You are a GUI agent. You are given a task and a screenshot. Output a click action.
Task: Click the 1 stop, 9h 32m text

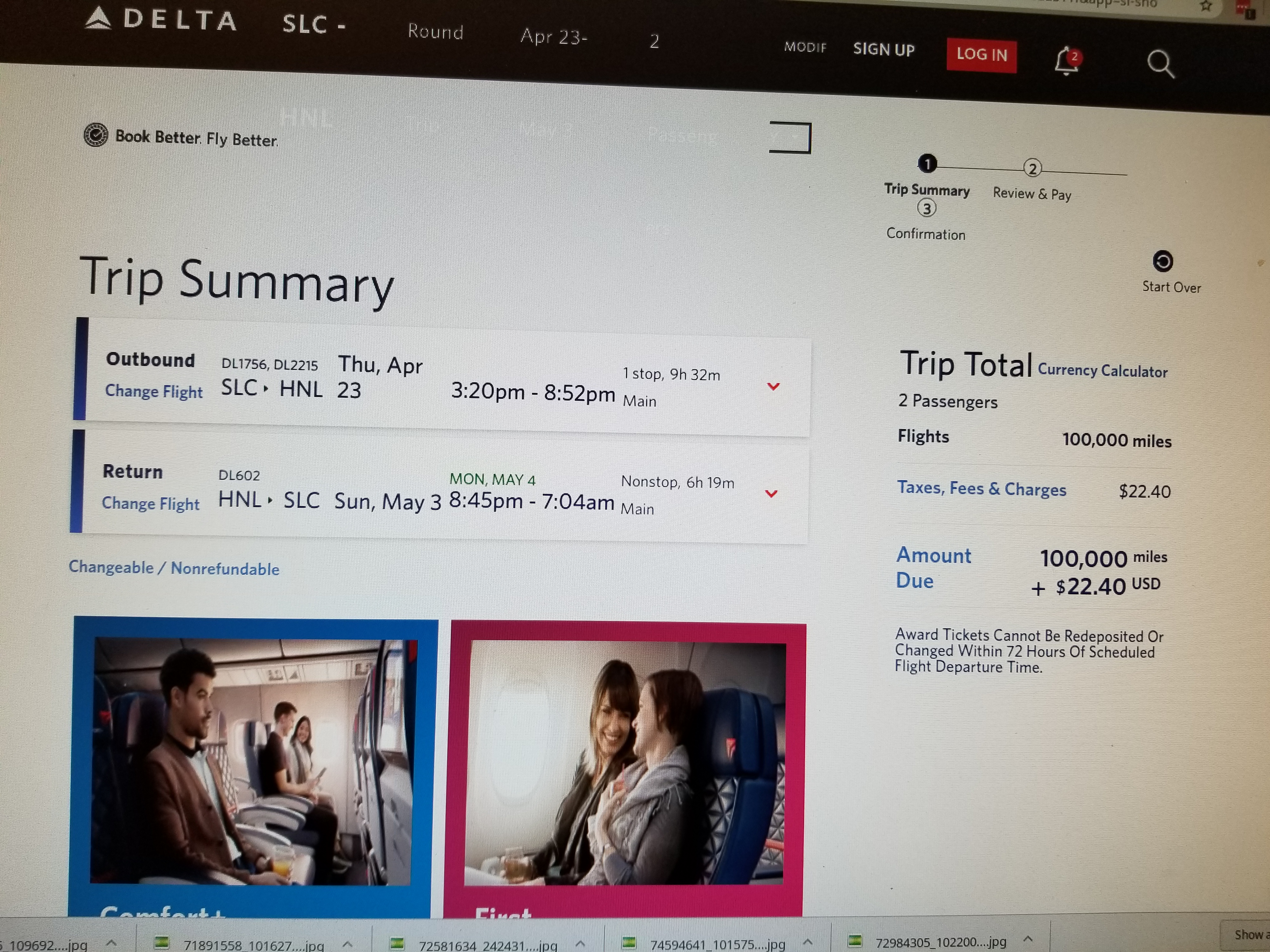point(671,374)
